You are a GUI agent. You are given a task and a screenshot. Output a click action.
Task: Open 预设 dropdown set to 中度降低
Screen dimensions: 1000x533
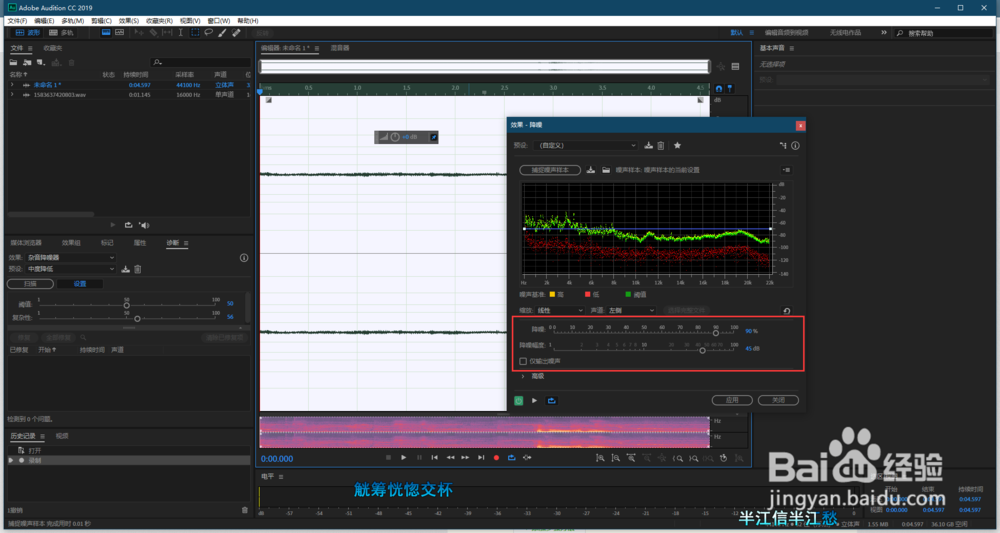pyautogui.click(x=71, y=269)
